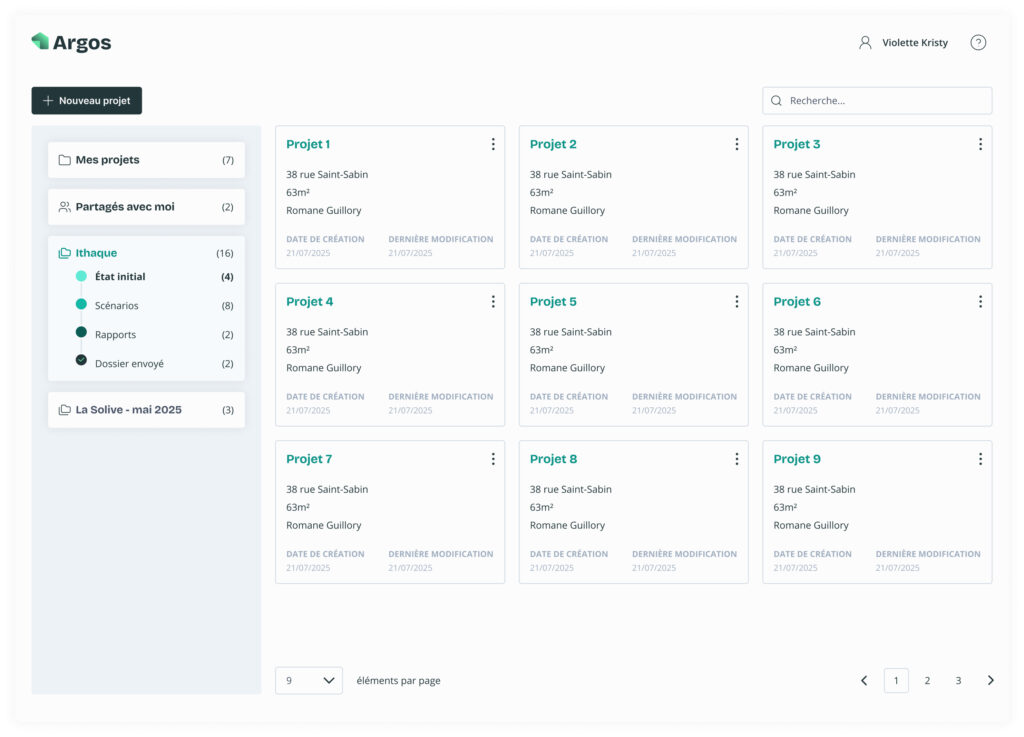The height and width of the screenshot is (737, 1024).
Task: Go to page 2 of results
Action: 927,681
